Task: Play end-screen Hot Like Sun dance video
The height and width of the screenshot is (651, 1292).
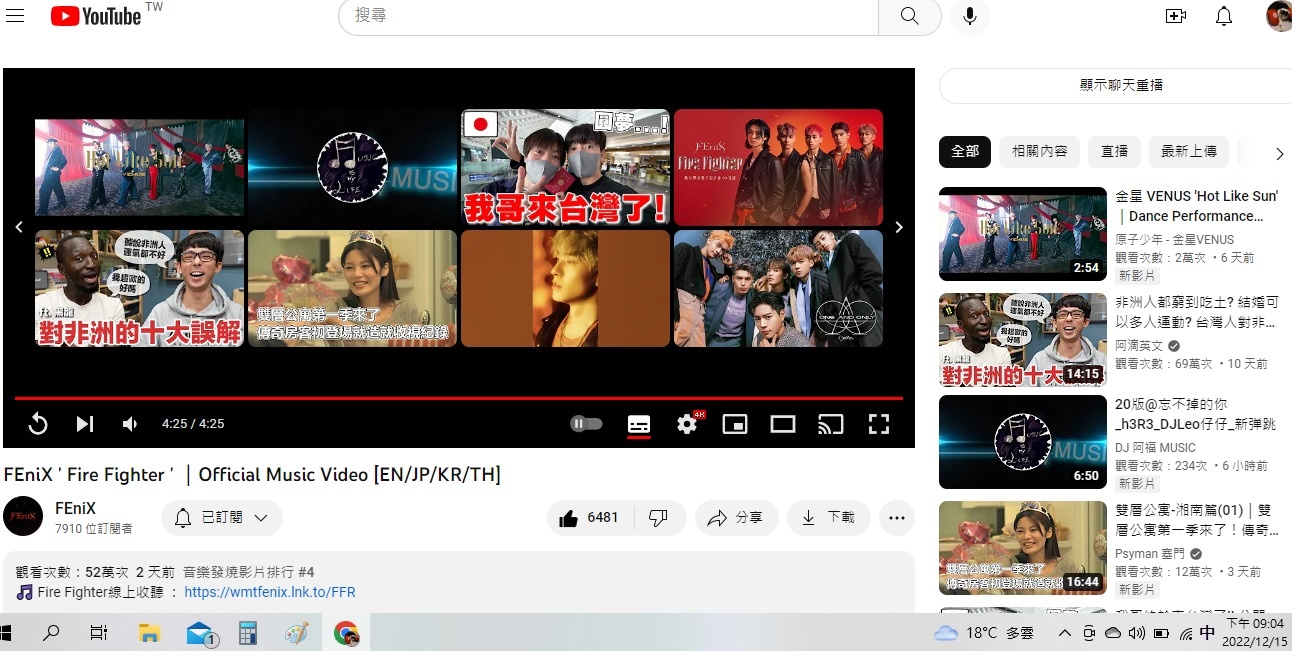Action: click(139, 168)
